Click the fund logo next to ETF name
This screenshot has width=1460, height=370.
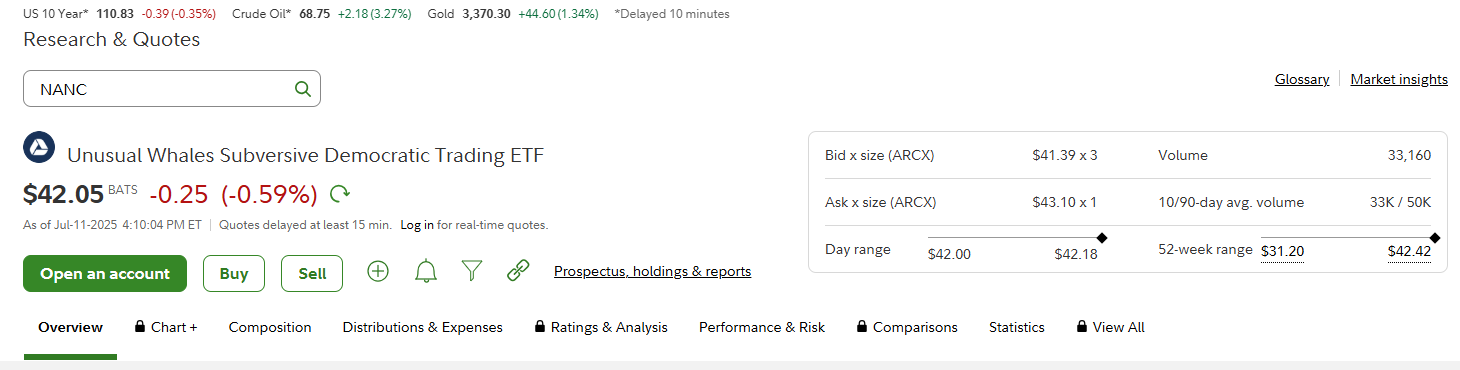coord(38,148)
